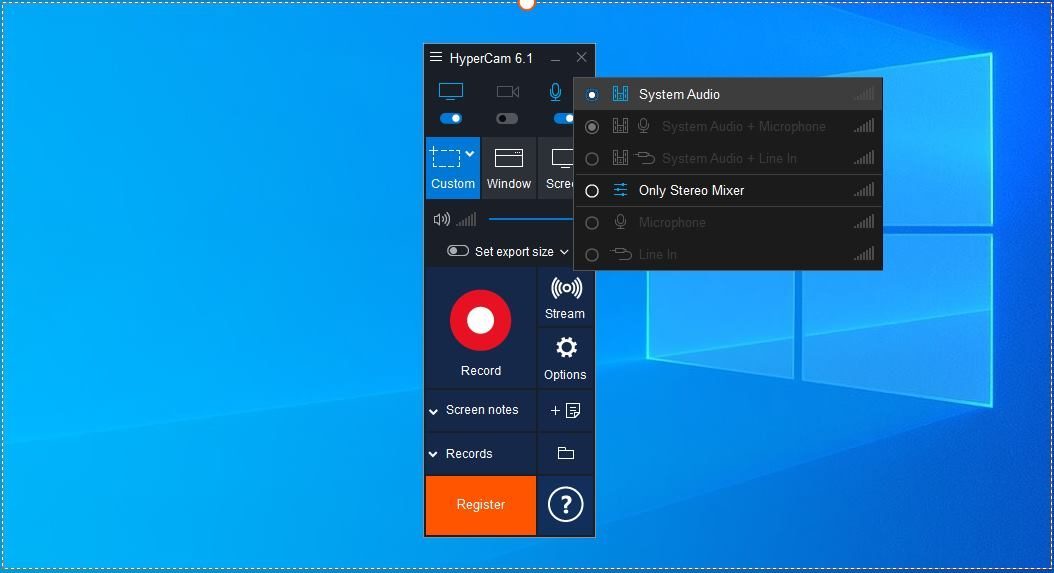1054x573 pixels.
Task: Click the screen capture monitor icon
Action: [450, 91]
